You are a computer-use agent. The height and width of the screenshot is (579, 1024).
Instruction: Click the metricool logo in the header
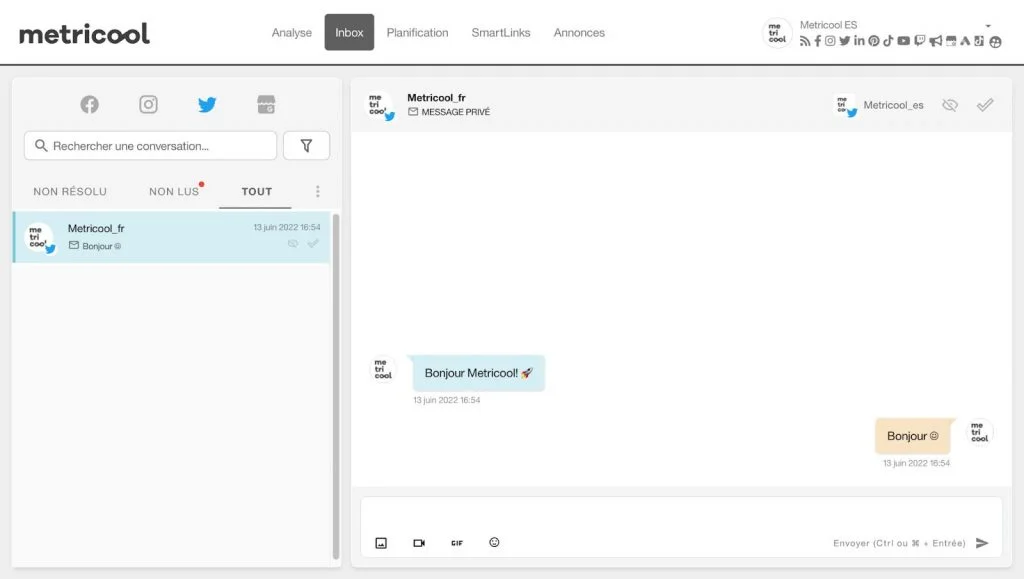(84, 33)
